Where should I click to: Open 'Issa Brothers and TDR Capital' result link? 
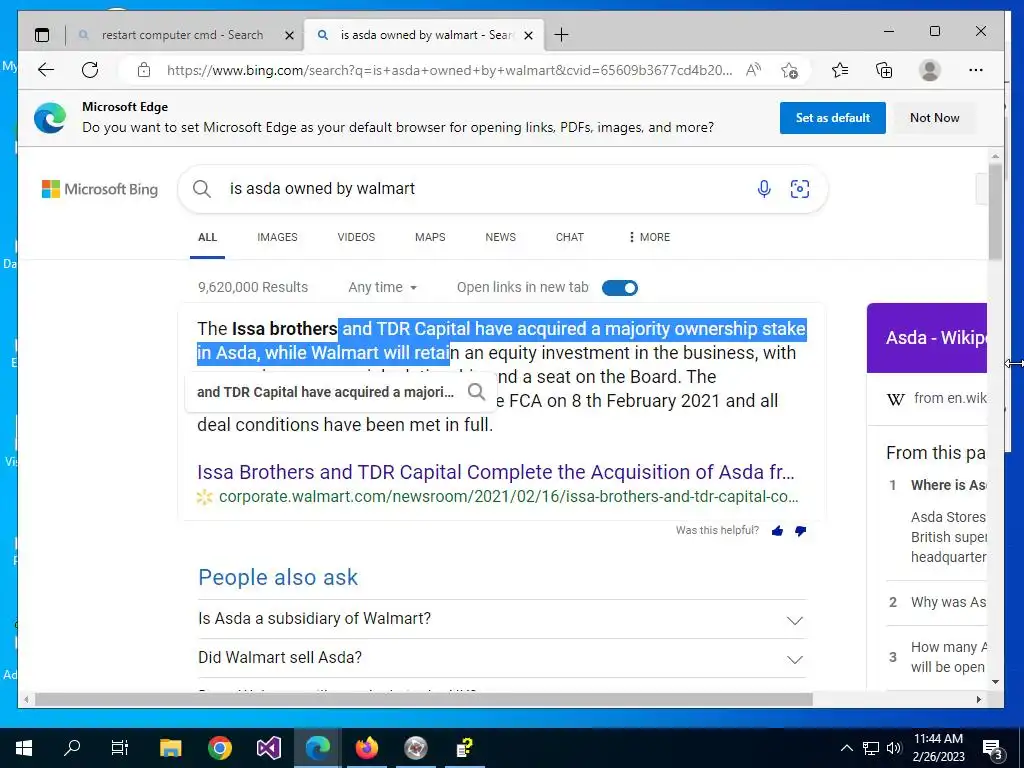pyautogui.click(x=496, y=472)
